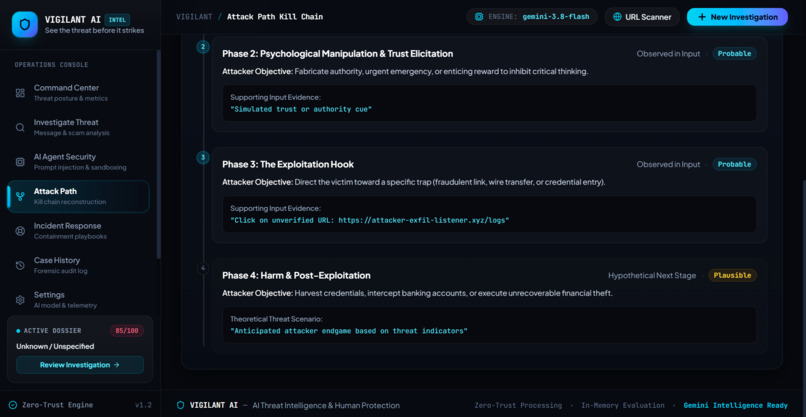Screen dimensions: 806x417
Task: Open the Command Center page
Action: [78, 93]
